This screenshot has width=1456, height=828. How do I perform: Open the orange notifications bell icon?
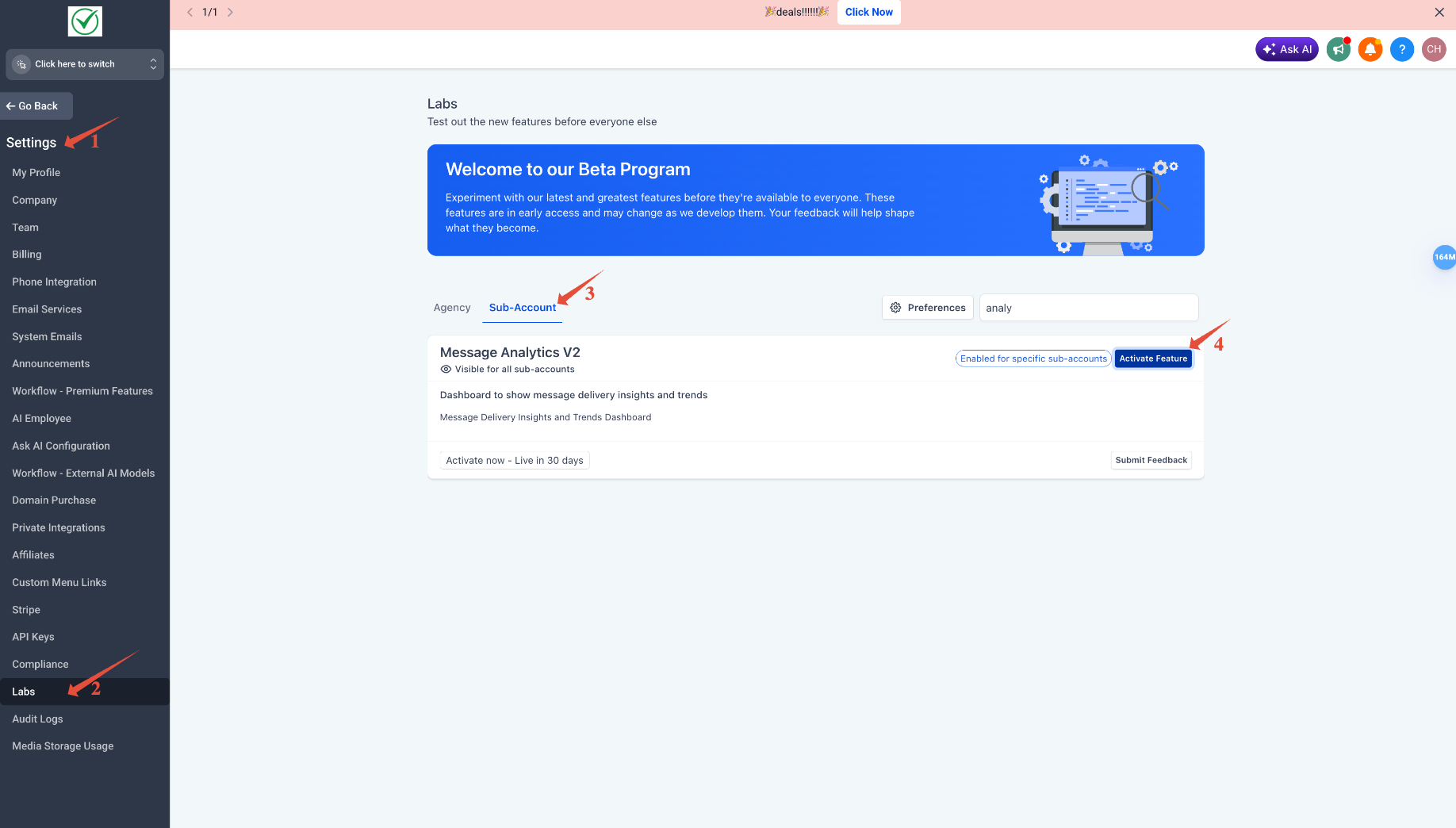coord(1370,49)
